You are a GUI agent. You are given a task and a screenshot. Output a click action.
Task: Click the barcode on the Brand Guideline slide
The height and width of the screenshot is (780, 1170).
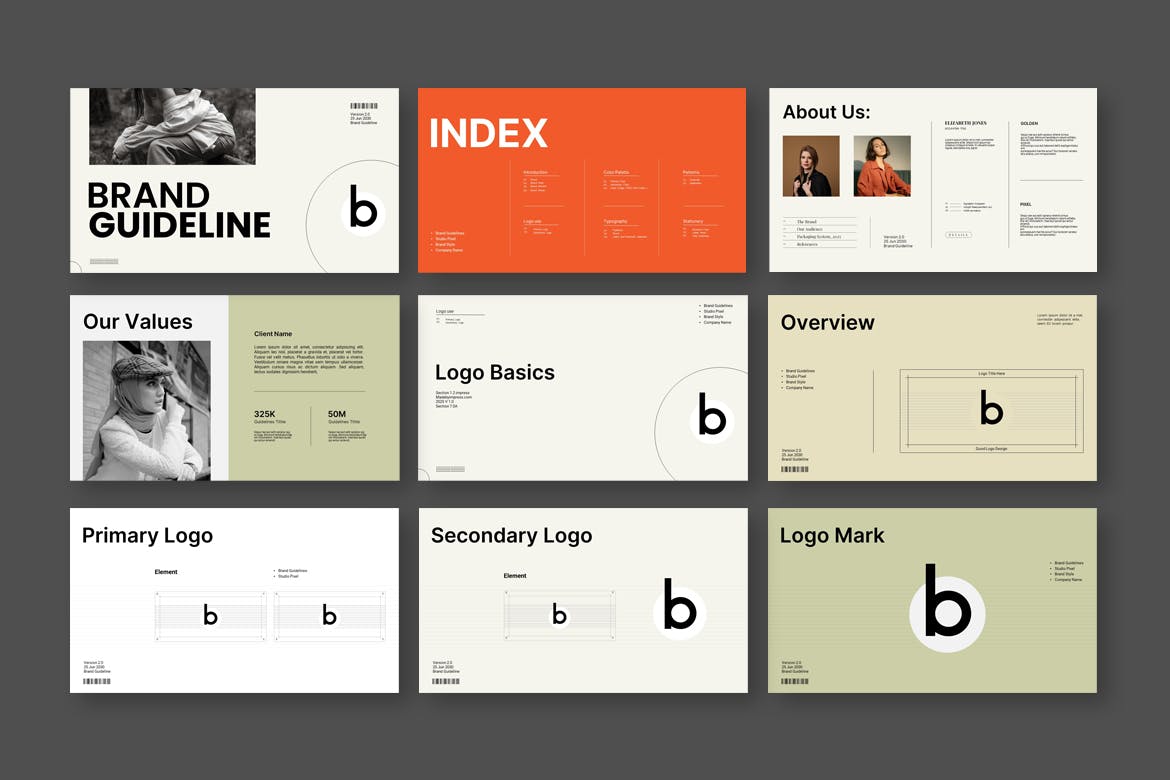pos(363,105)
